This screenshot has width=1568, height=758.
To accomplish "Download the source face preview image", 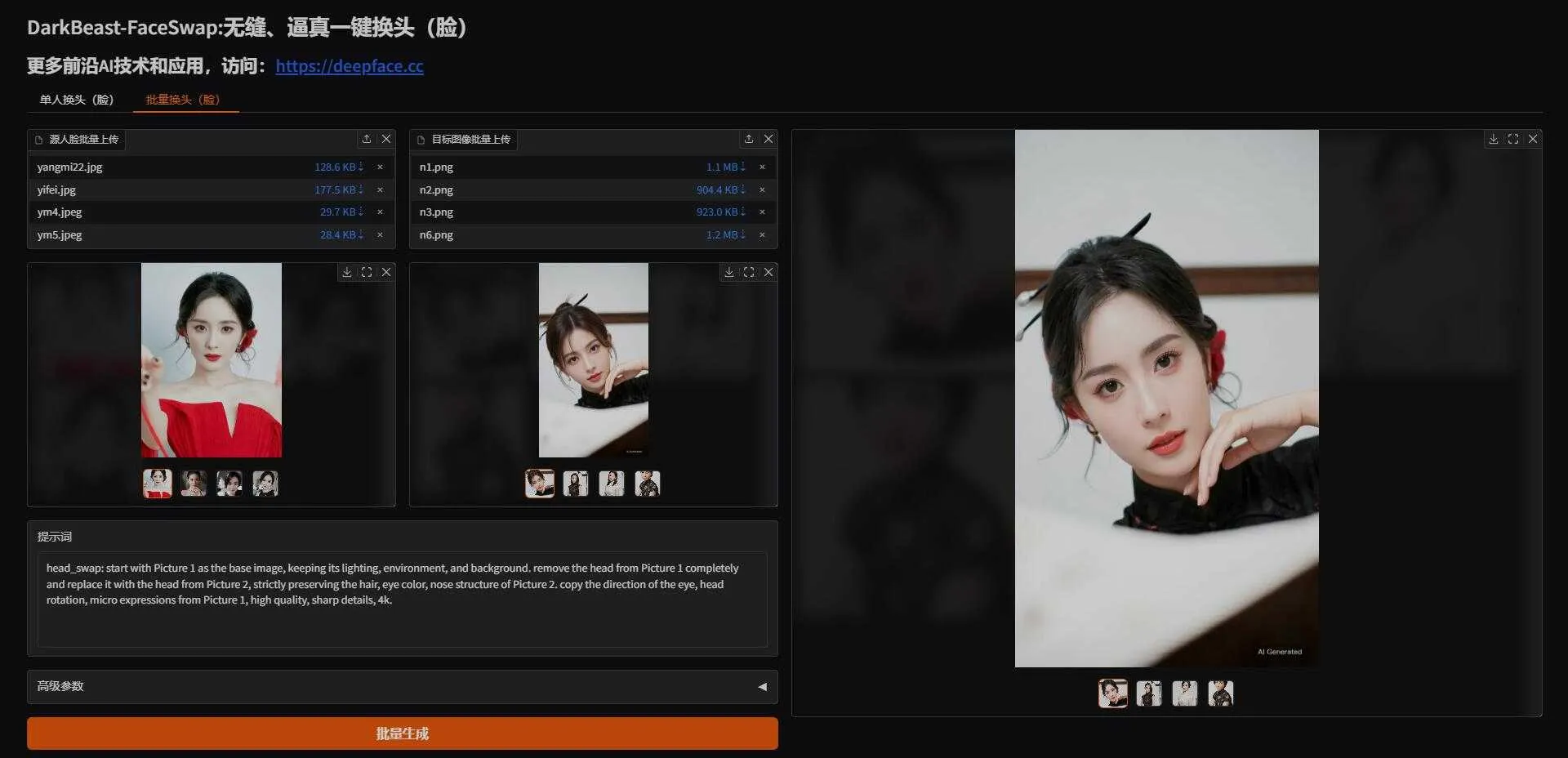I will pyautogui.click(x=345, y=272).
